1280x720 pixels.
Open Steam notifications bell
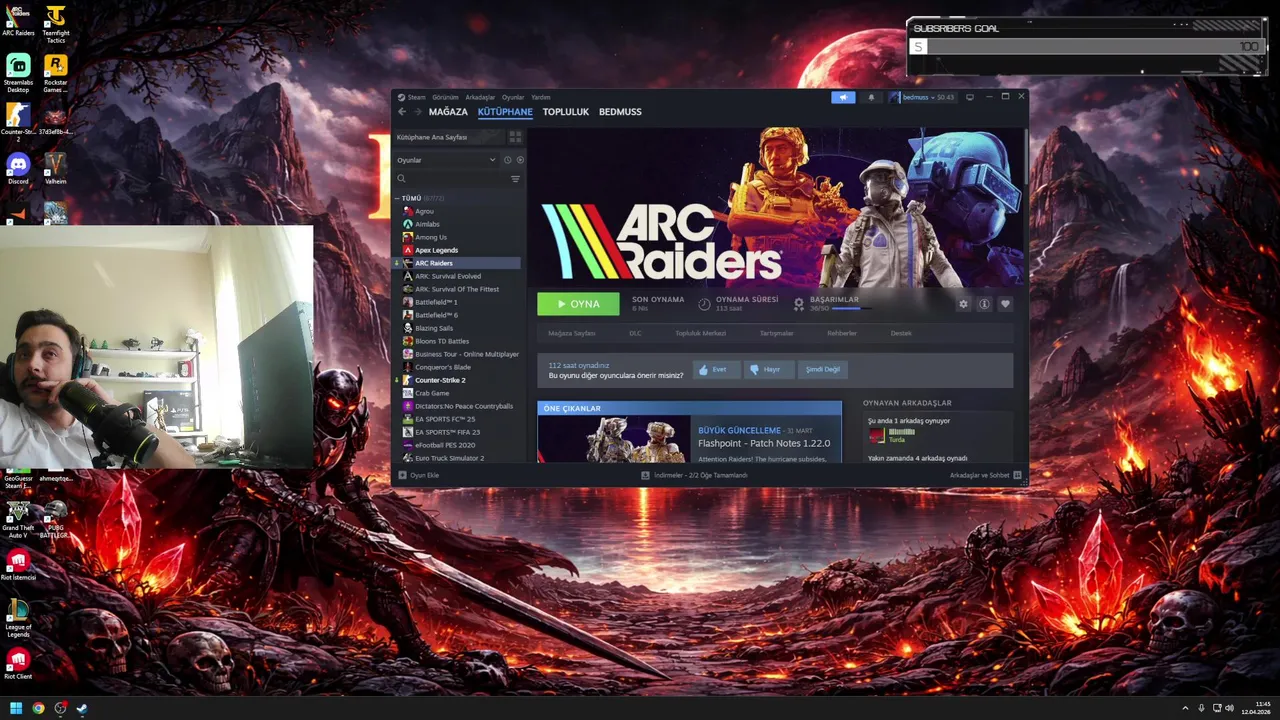point(871,97)
